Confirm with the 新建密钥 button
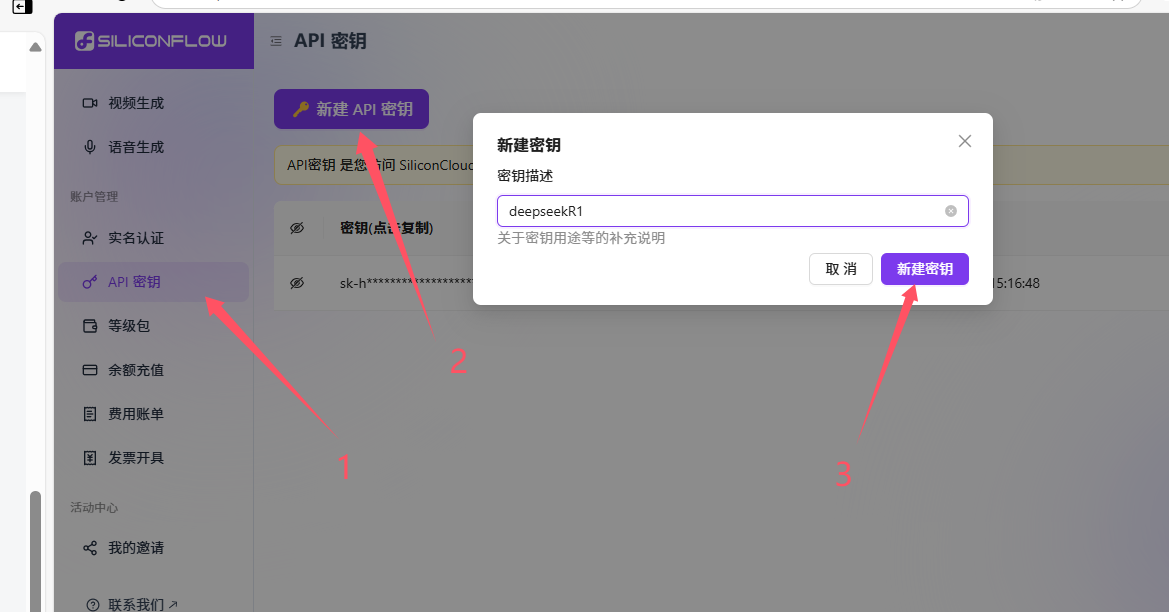This screenshot has width=1169, height=612. [924, 269]
